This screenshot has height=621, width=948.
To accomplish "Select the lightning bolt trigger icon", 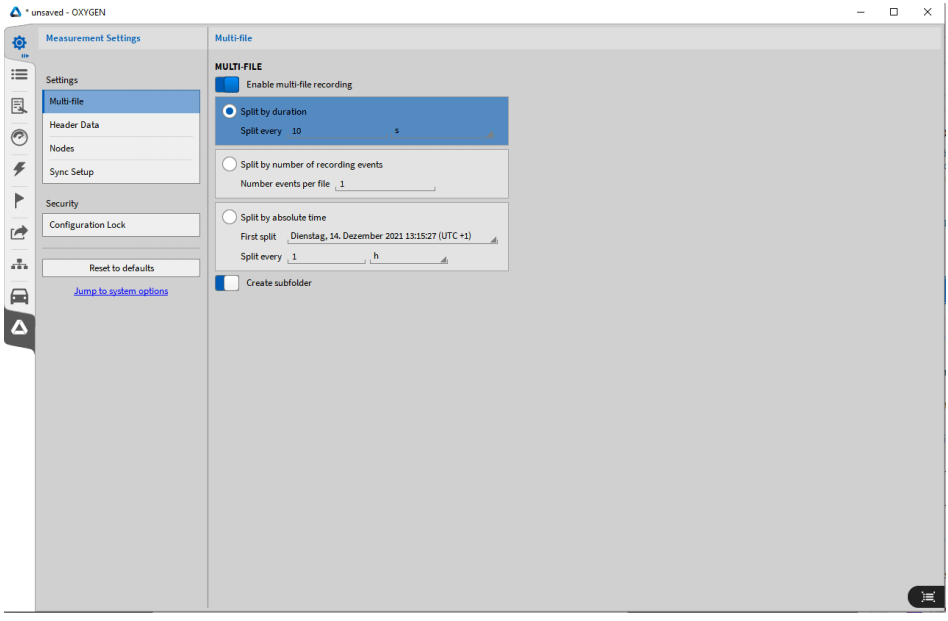I will point(19,169).
